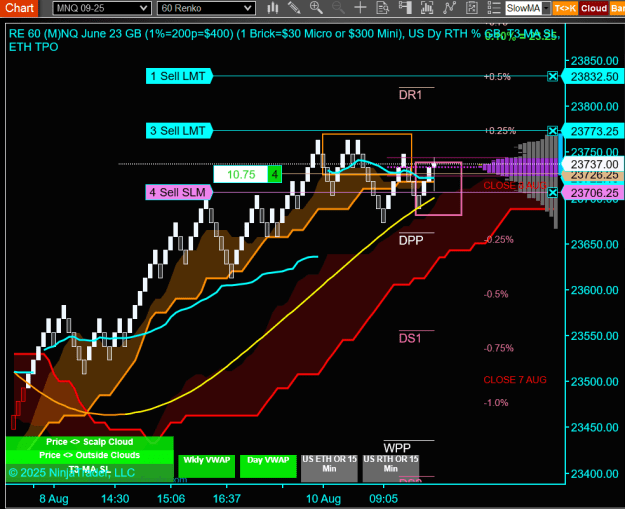
Task: Open the properties list icon
Action: 493,8
